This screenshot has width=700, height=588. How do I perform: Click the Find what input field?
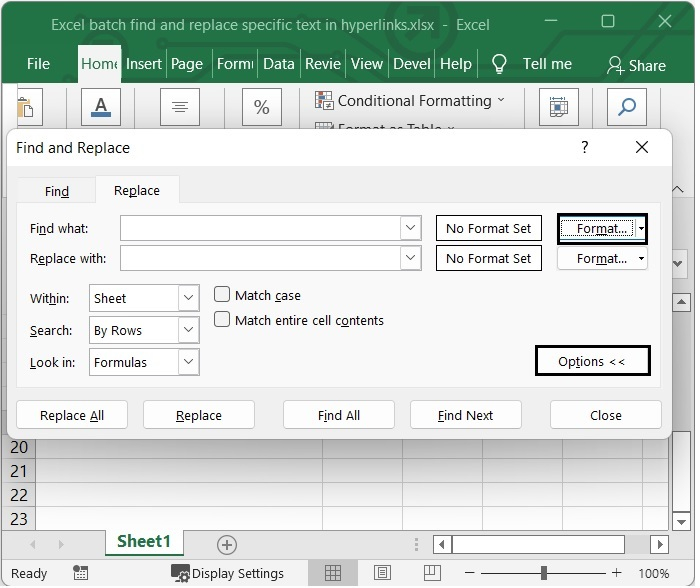point(260,228)
